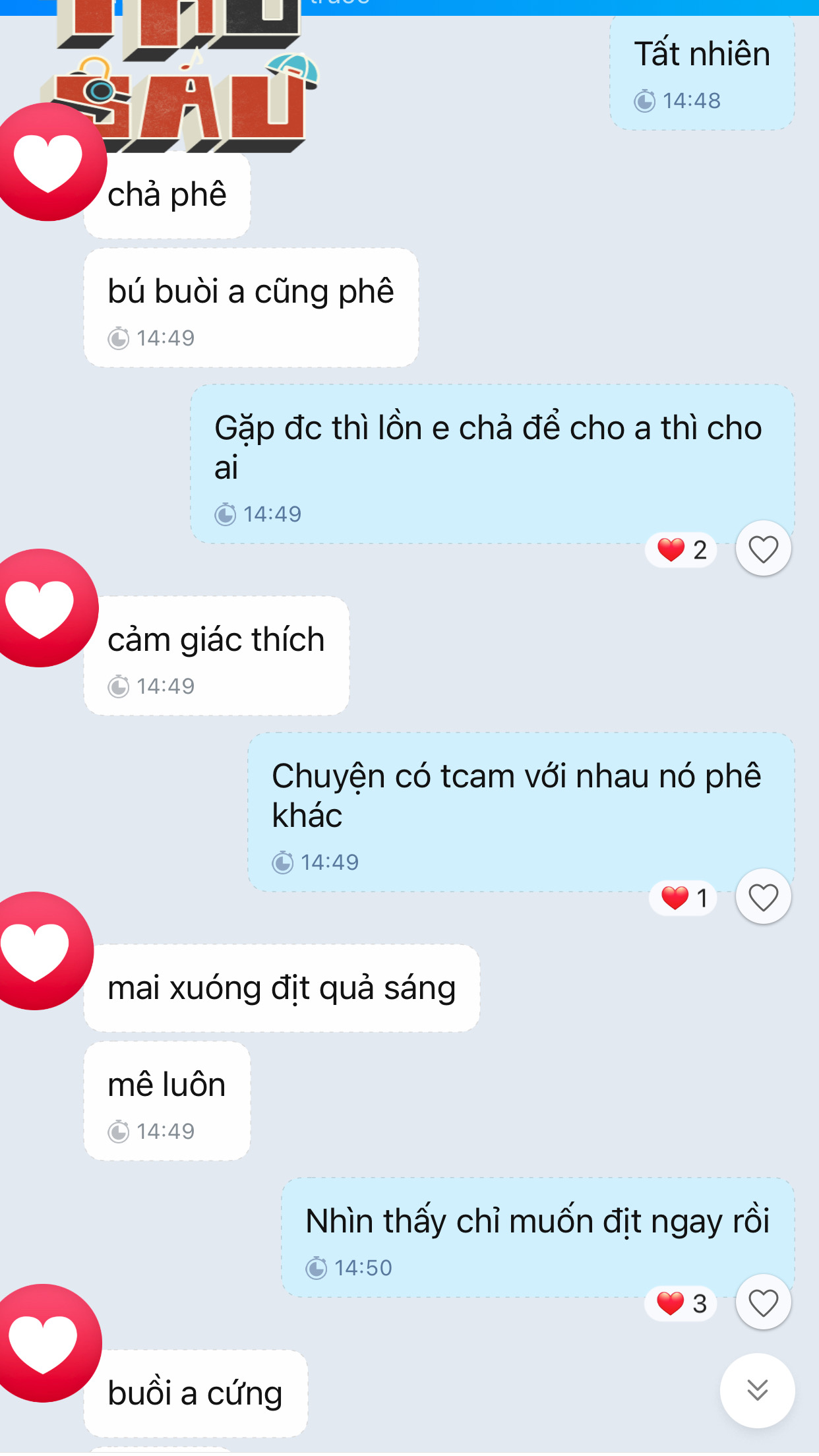Viewport: 819px width, 1456px height.
Task: Tap the timer icon in the "mê luôn" message
Action: pyautogui.click(x=119, y=1132)
